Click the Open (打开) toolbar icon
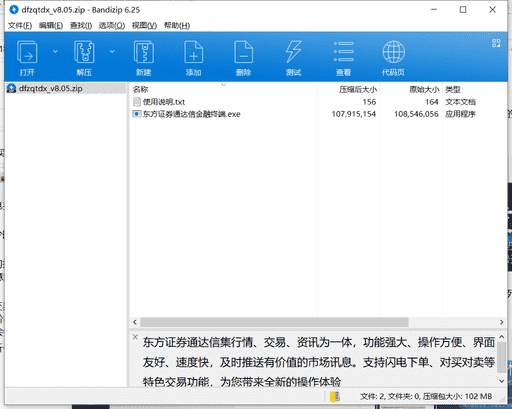Viewport: 512px width, 409px height. (27, 52)
